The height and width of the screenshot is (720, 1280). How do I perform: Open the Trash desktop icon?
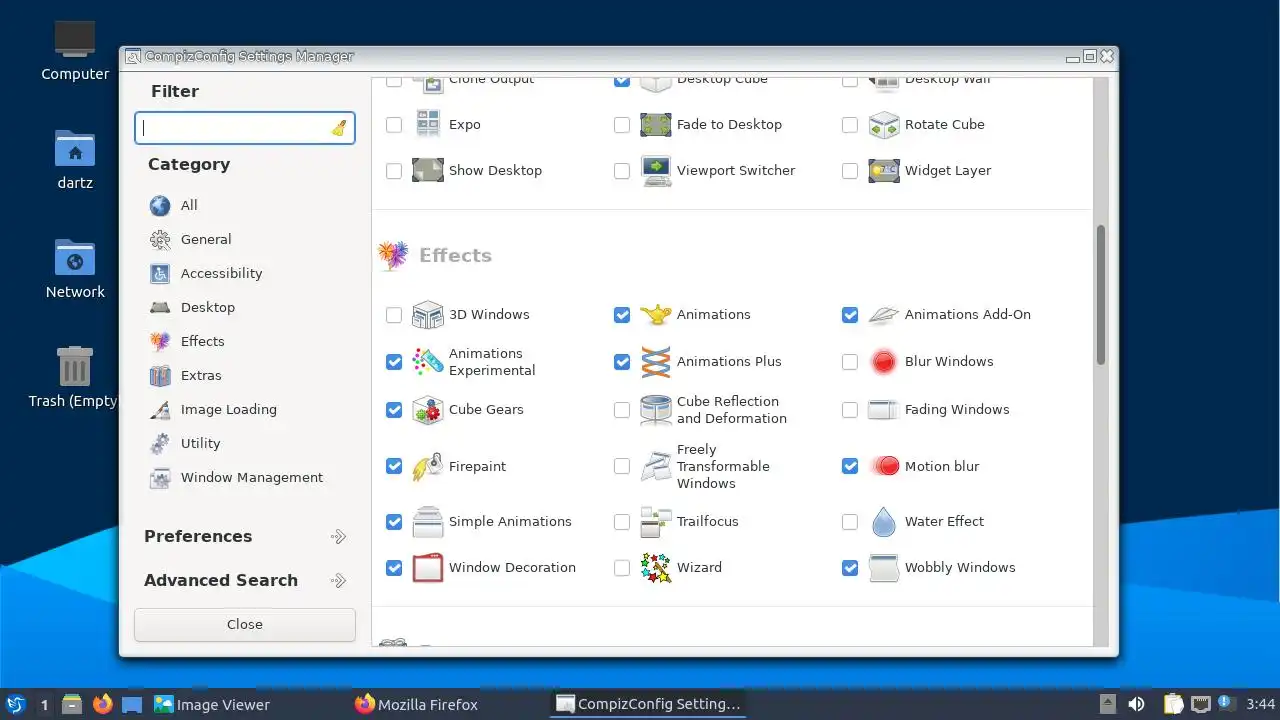(75, 376)
